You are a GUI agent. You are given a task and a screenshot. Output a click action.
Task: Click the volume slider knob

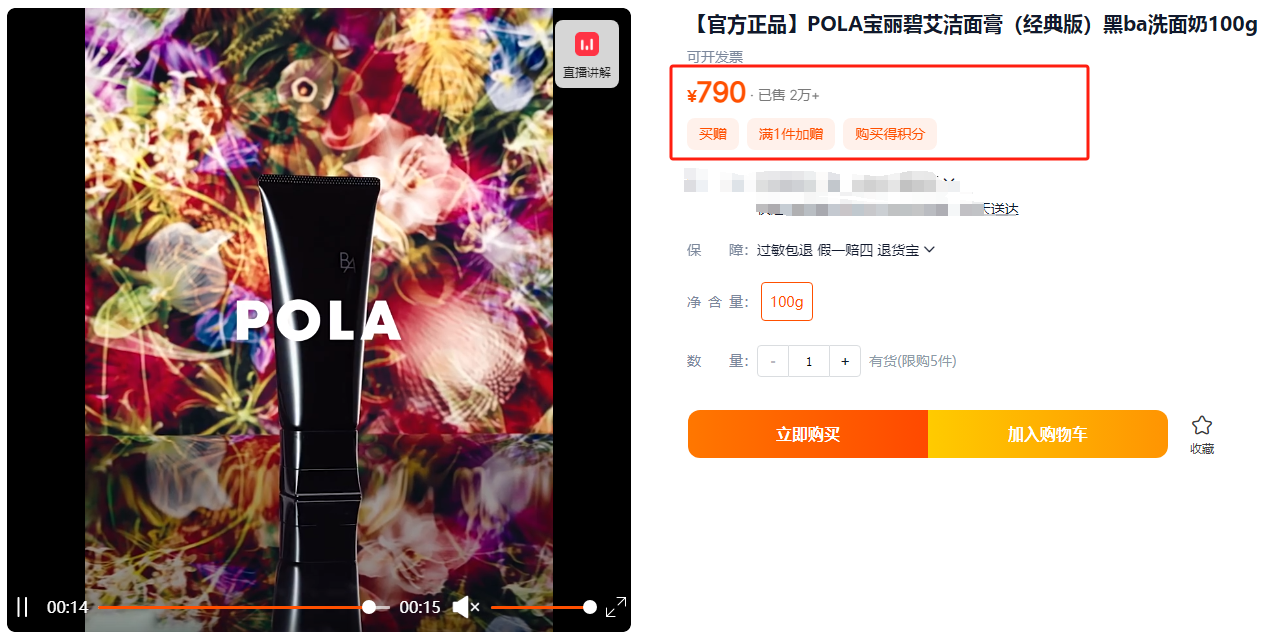(590, 607)
